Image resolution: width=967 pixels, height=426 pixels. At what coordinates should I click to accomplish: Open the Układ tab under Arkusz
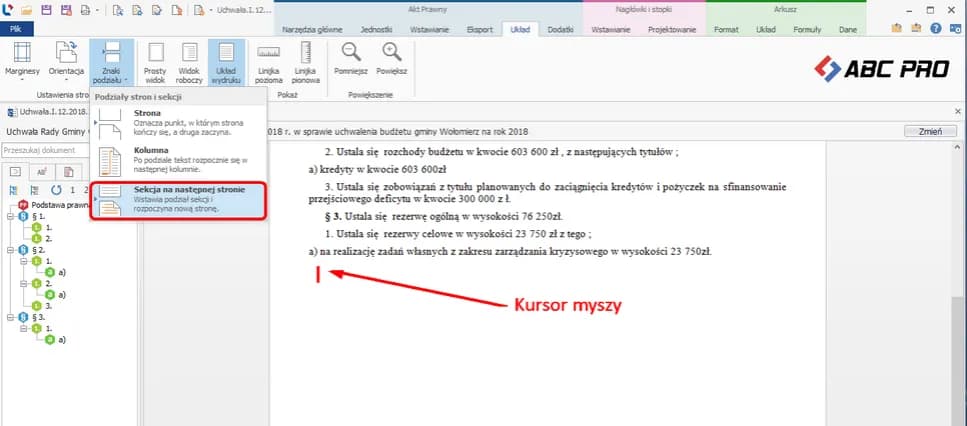pos(765,30)
